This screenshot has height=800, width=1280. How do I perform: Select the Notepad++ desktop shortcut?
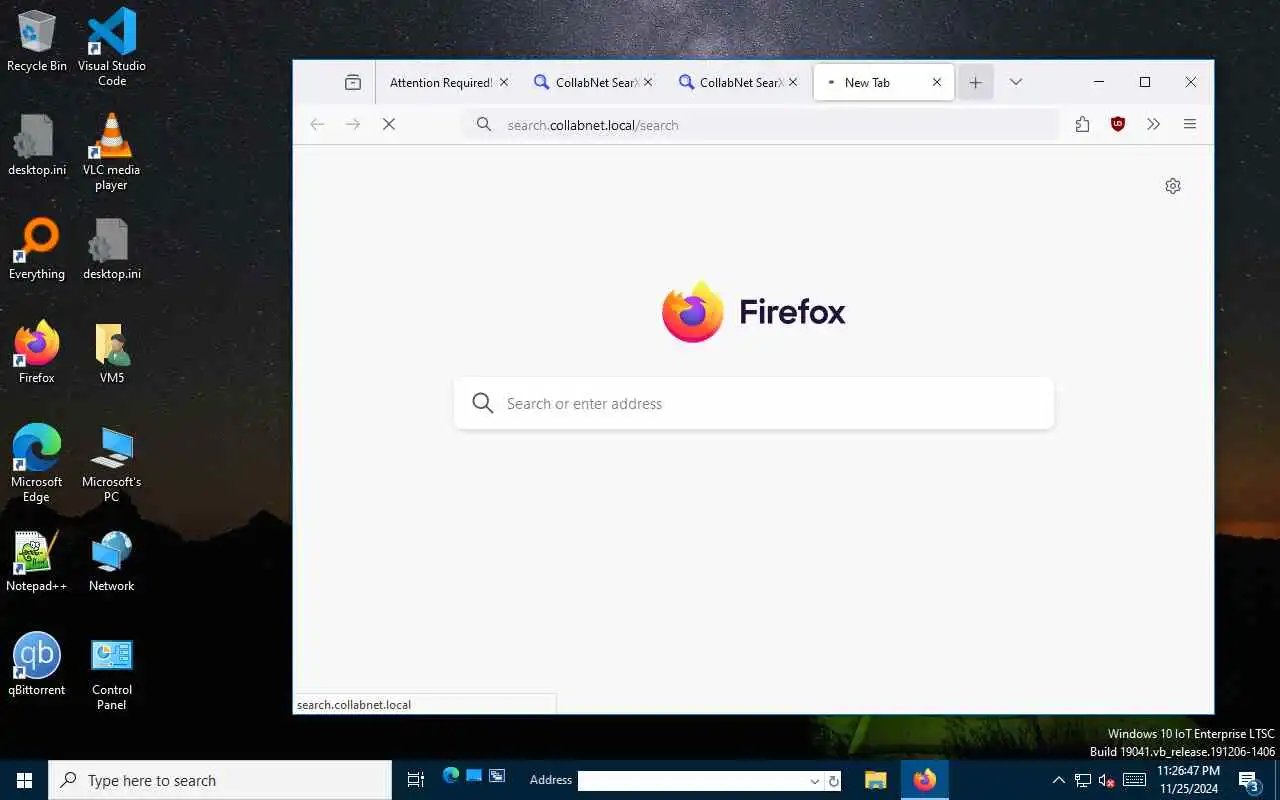coord(37,561)
